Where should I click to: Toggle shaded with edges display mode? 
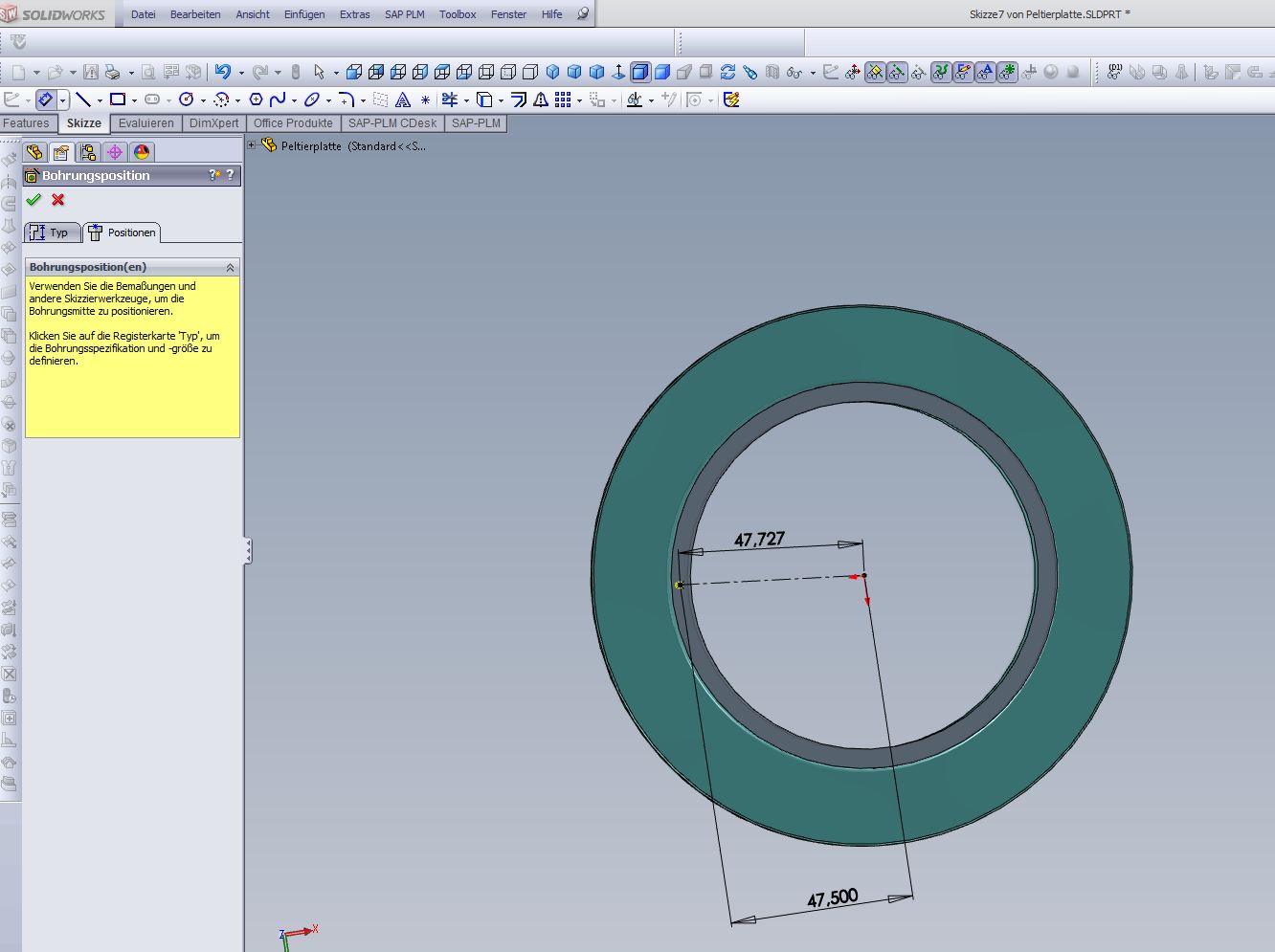tap(639, 72)
